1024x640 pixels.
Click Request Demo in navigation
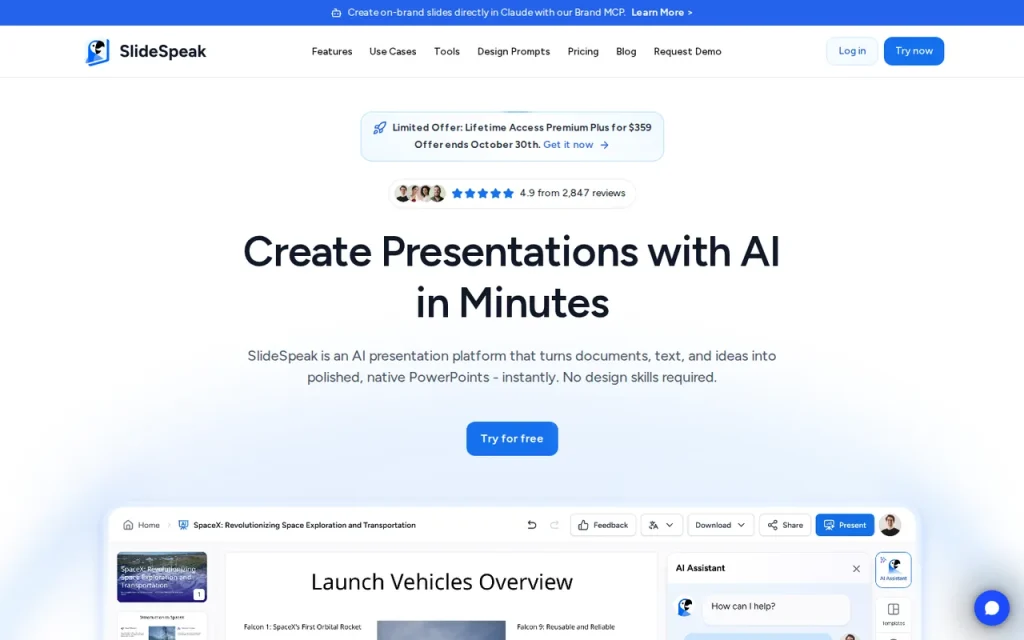(x=687, y=52)
